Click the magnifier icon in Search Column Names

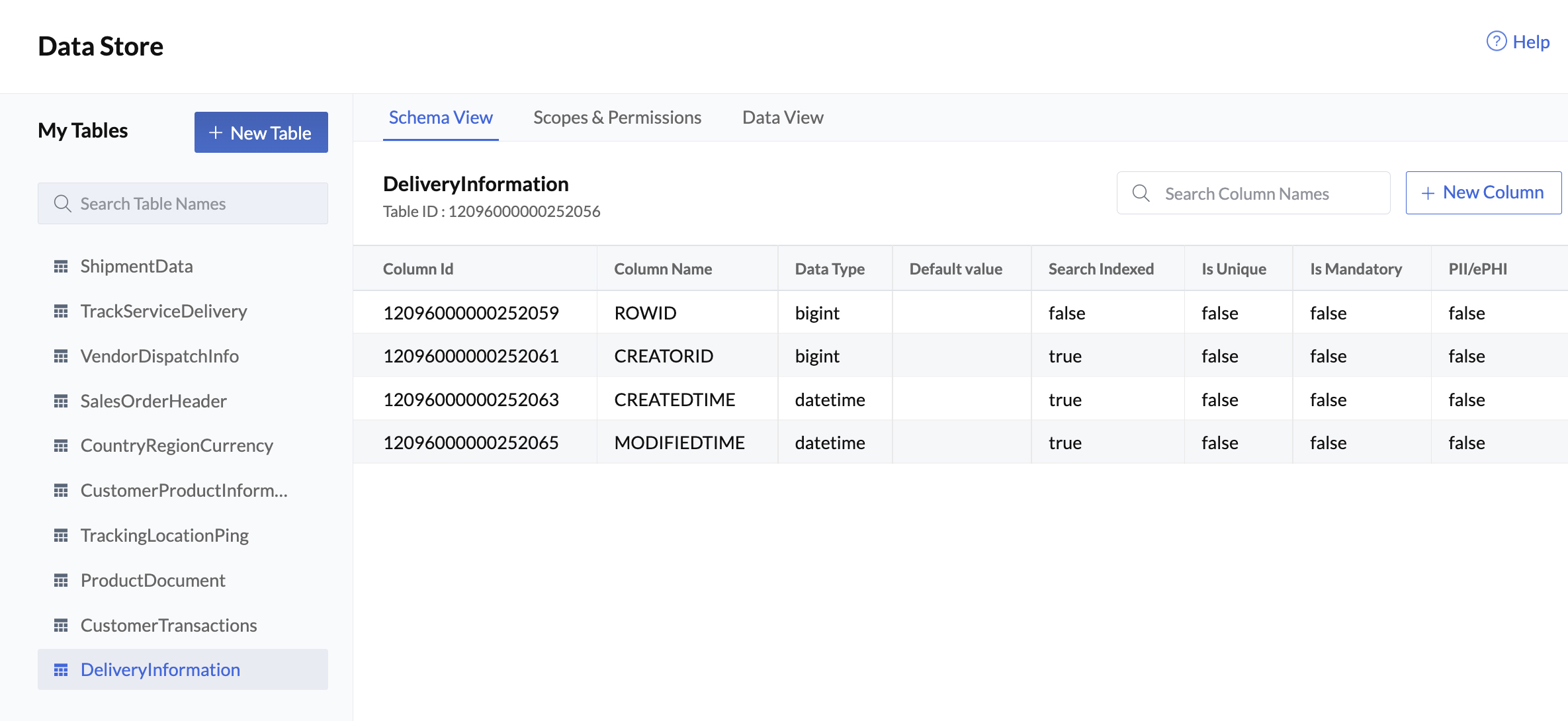click(x=1141, y=192)
